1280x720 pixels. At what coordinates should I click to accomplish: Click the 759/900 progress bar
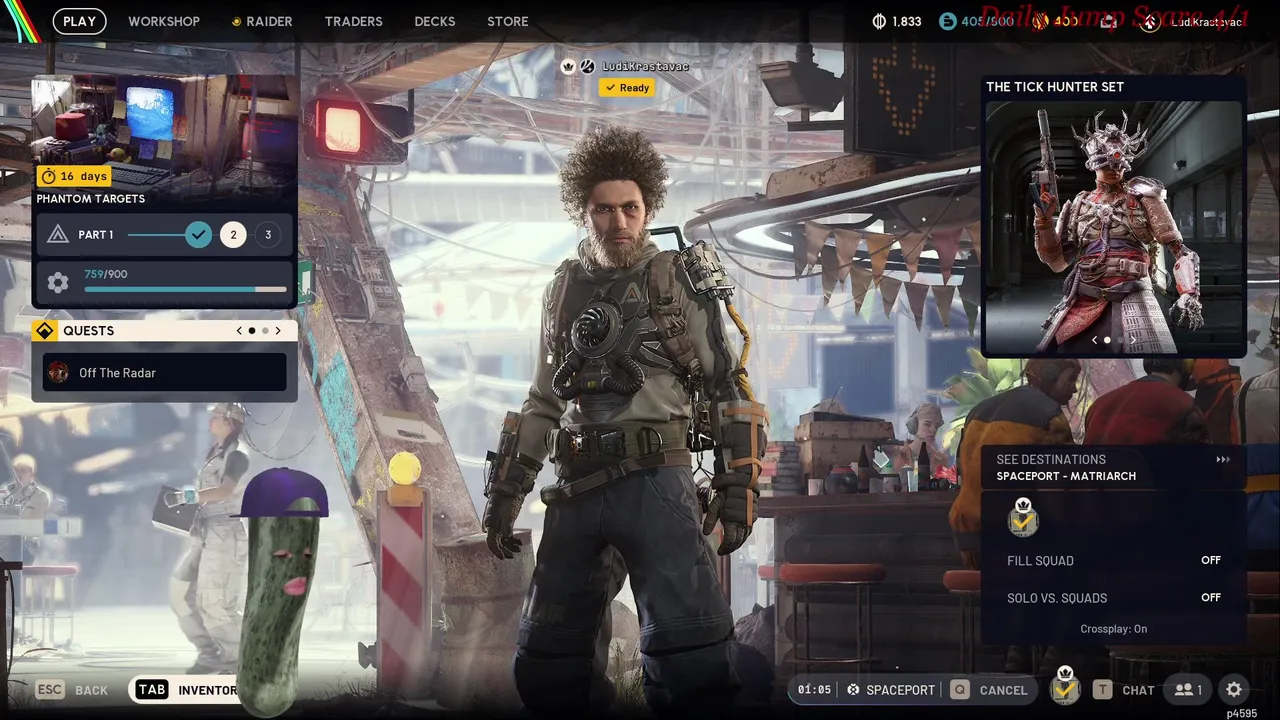185,289
